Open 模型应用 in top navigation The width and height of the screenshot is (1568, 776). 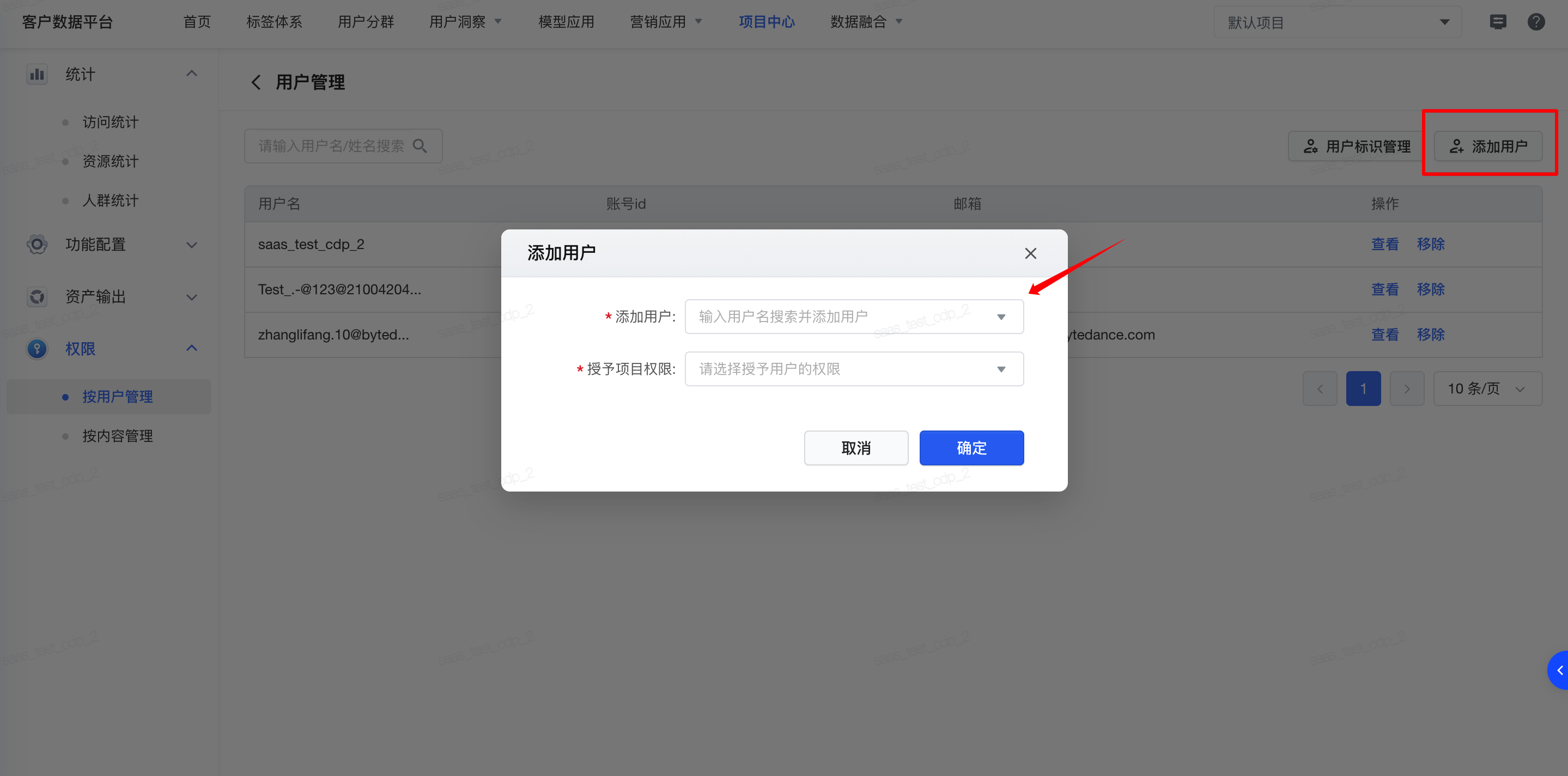click(566, 22)
